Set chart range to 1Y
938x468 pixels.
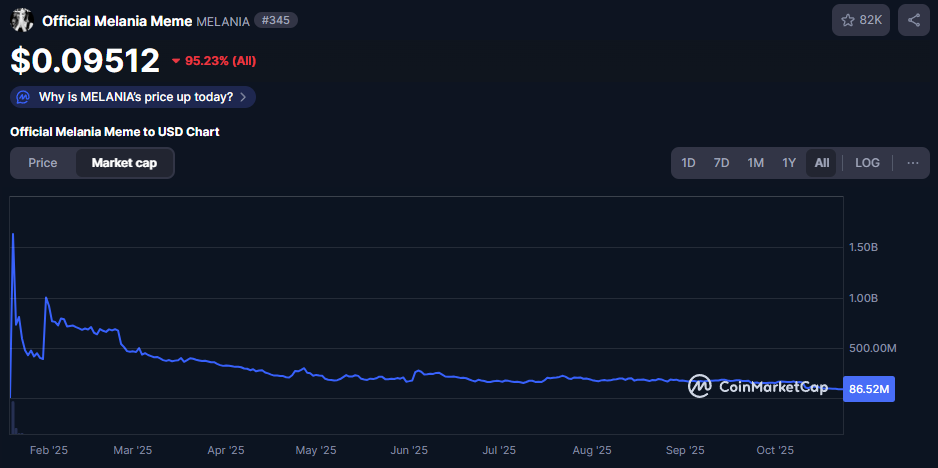789,163
